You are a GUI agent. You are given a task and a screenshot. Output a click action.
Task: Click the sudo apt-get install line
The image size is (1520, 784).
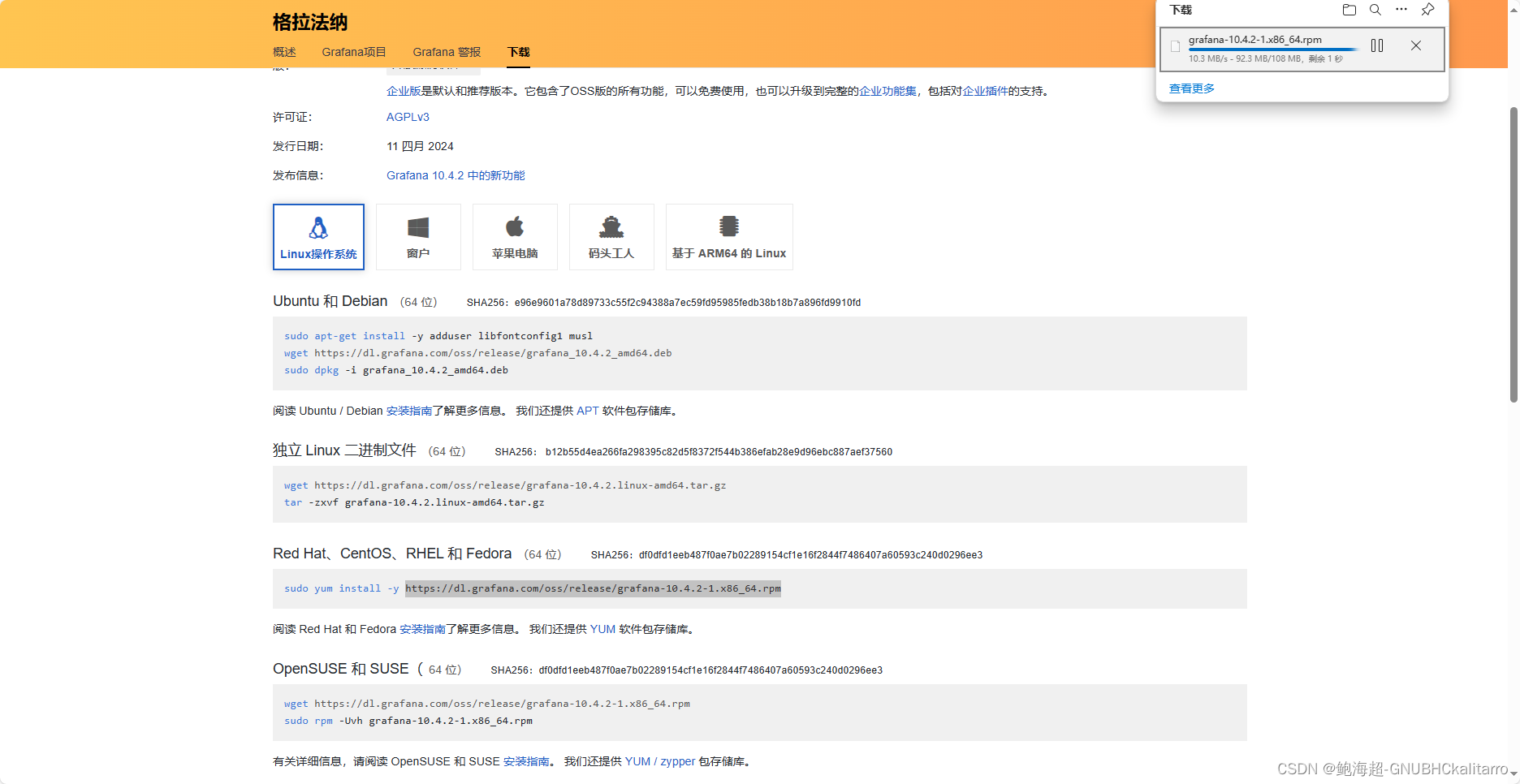tap(438, 336)
